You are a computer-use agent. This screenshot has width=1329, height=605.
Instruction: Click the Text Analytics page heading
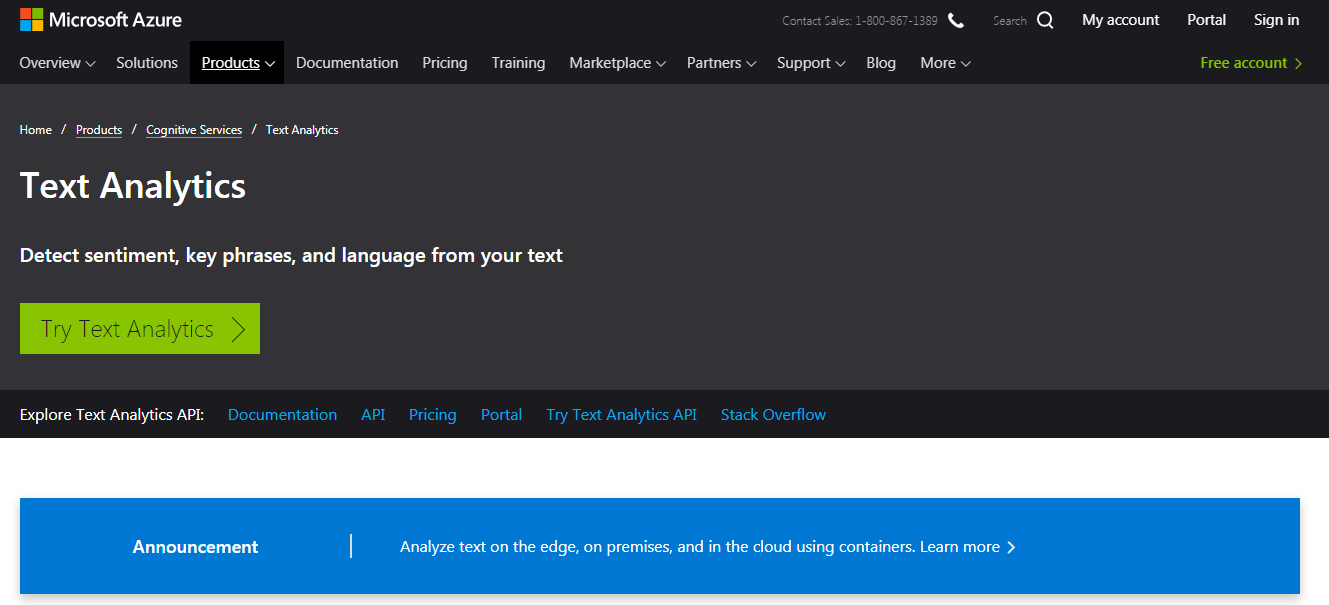[133, 187]
